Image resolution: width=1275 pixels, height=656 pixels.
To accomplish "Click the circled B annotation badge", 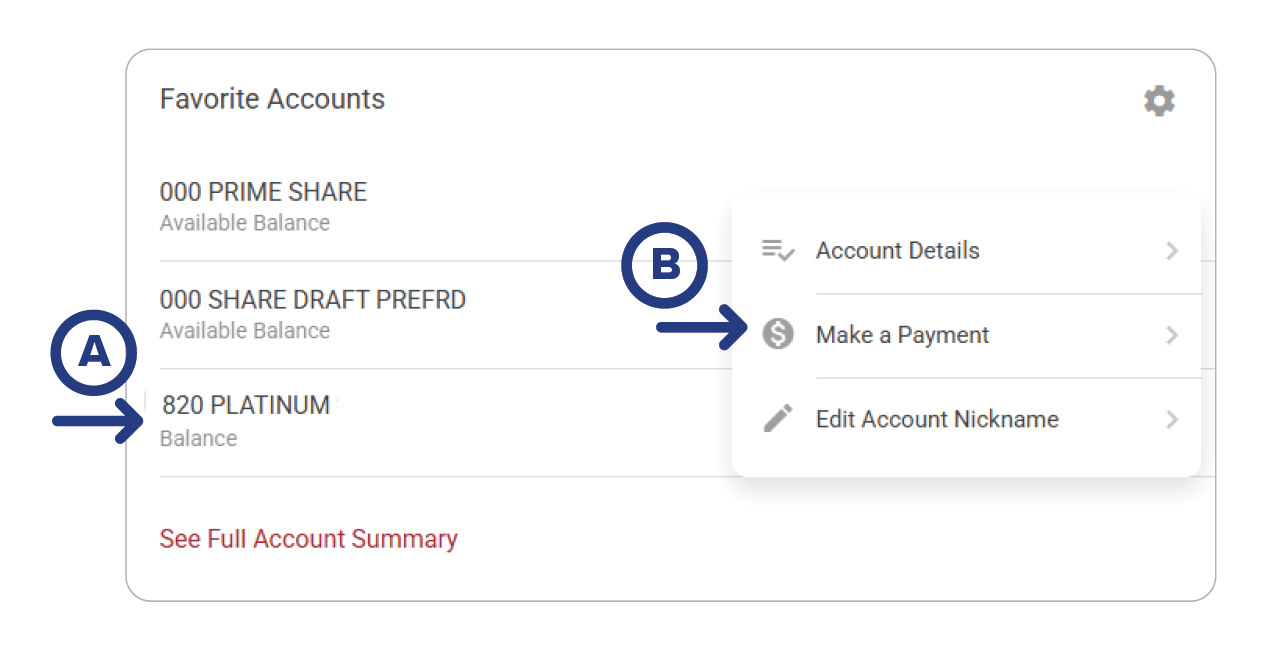I will [665, 265].
